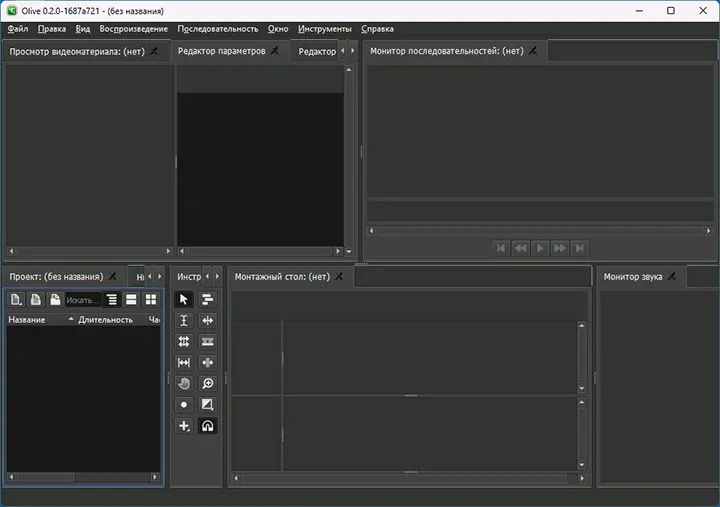Open the Последовательность menu
The image size is (720, 507).
[218, 29]
